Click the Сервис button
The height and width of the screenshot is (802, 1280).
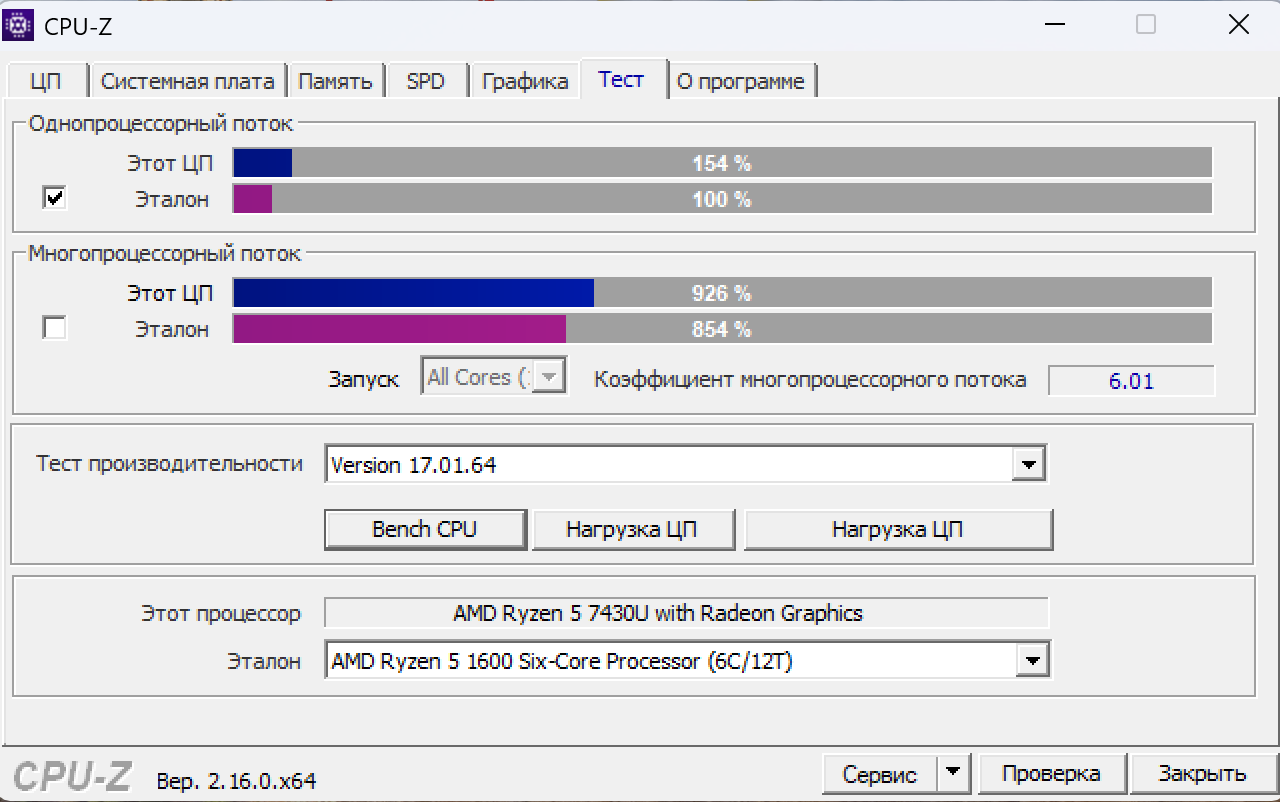pos(880,774)
